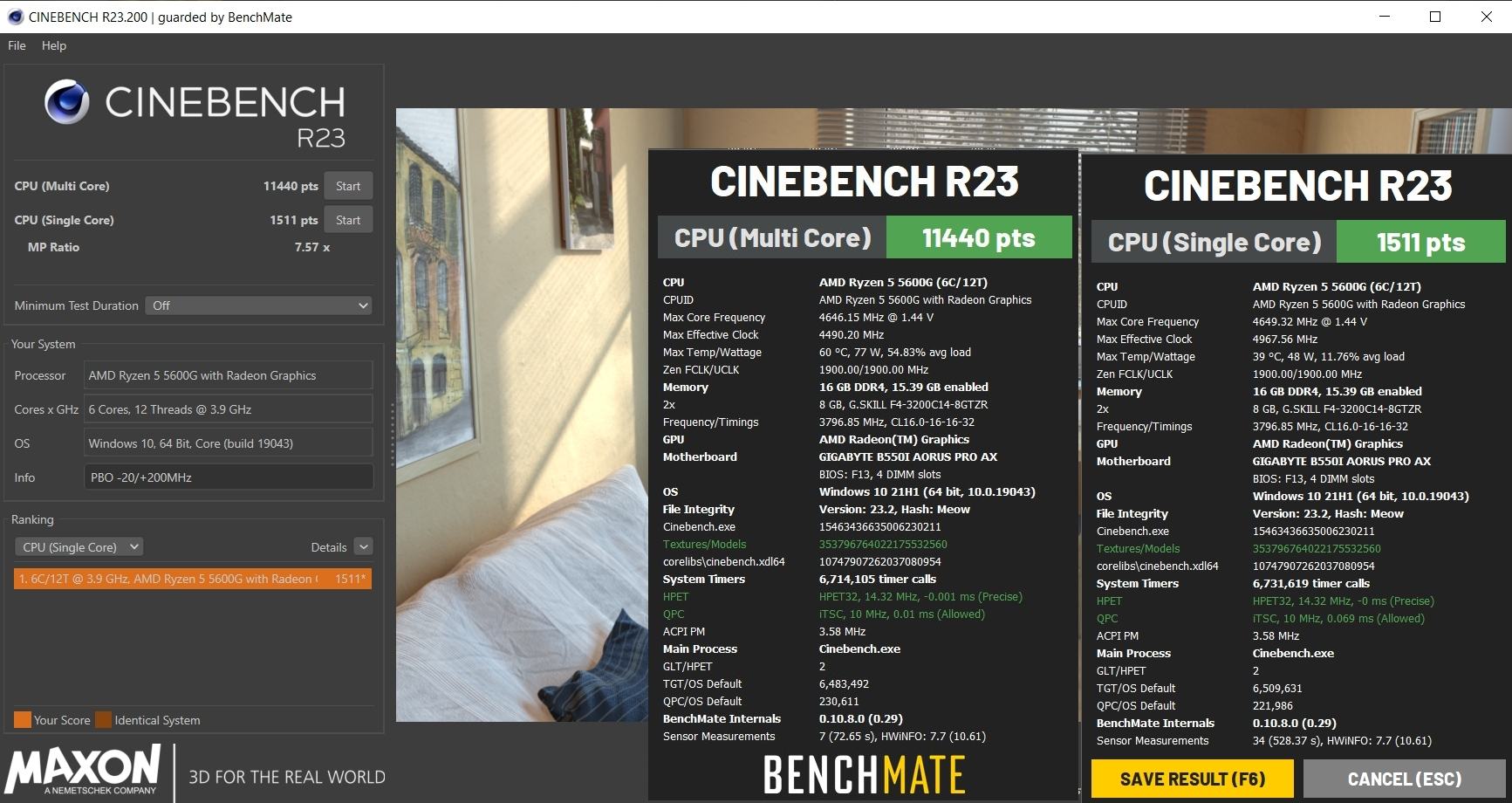Click the 11440 pts value in left panel

(x=291, y=186)
